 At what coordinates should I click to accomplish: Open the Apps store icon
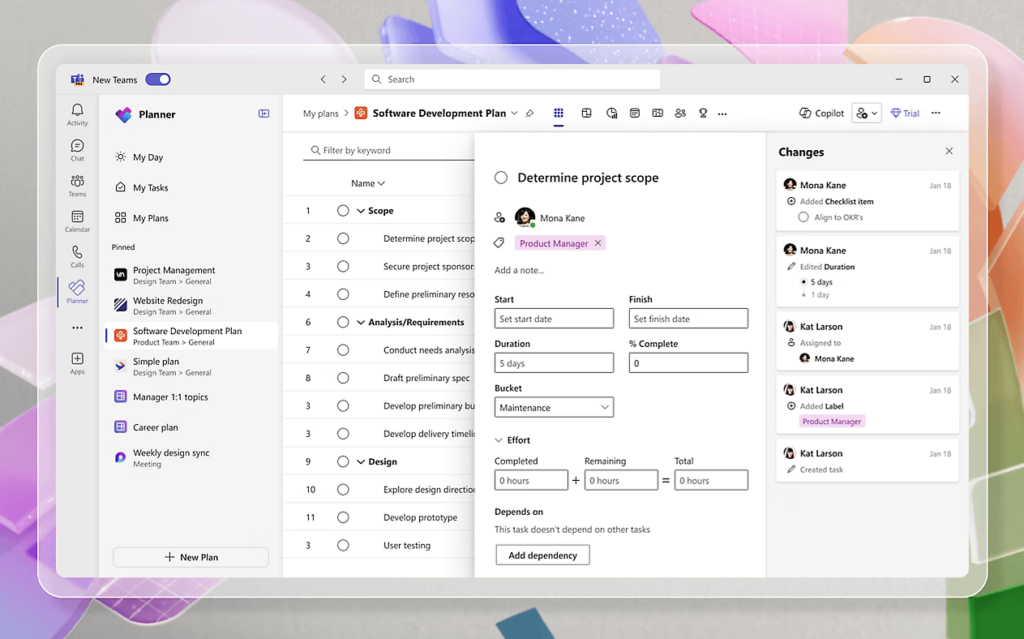coord(77,363)
